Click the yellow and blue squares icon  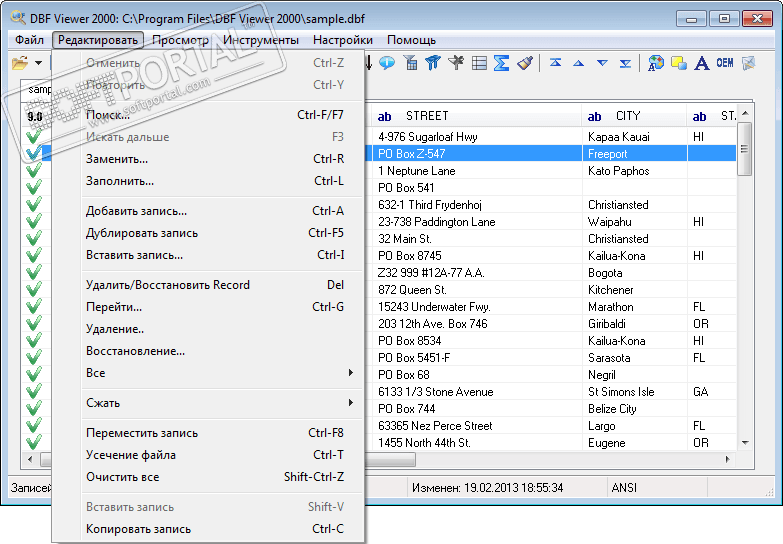click(679, 63)
